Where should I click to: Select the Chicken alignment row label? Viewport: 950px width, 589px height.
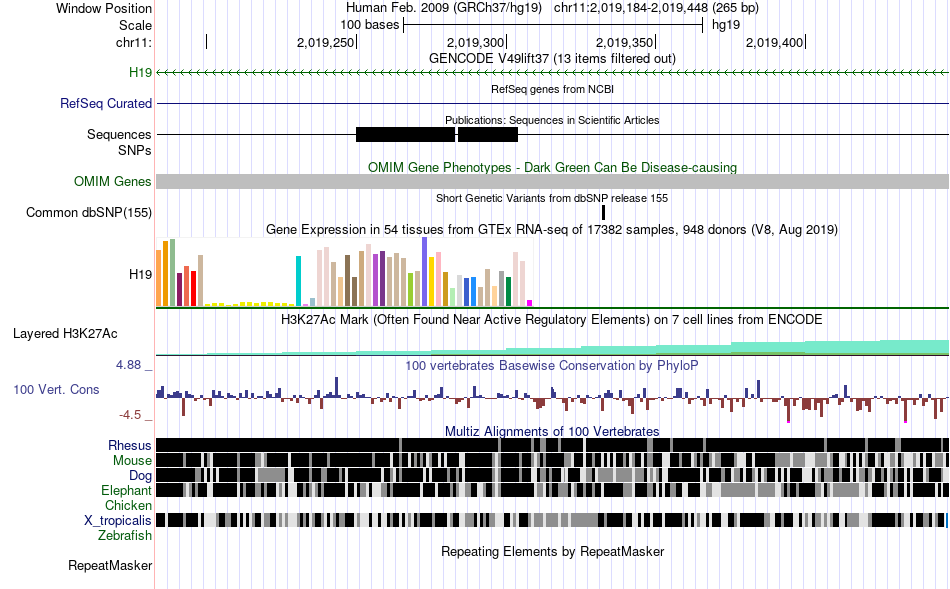(x=128, y=505)
